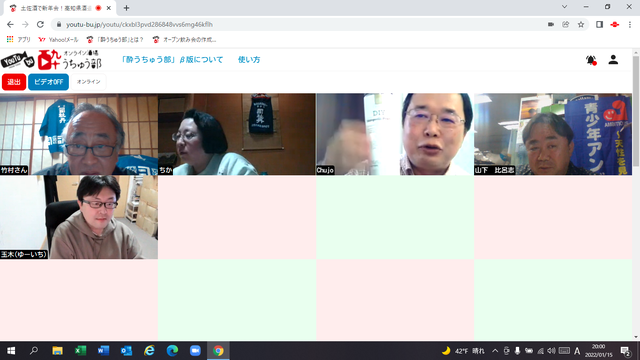Open File Explorer from taskbar
640x360 pixels.
57,351
